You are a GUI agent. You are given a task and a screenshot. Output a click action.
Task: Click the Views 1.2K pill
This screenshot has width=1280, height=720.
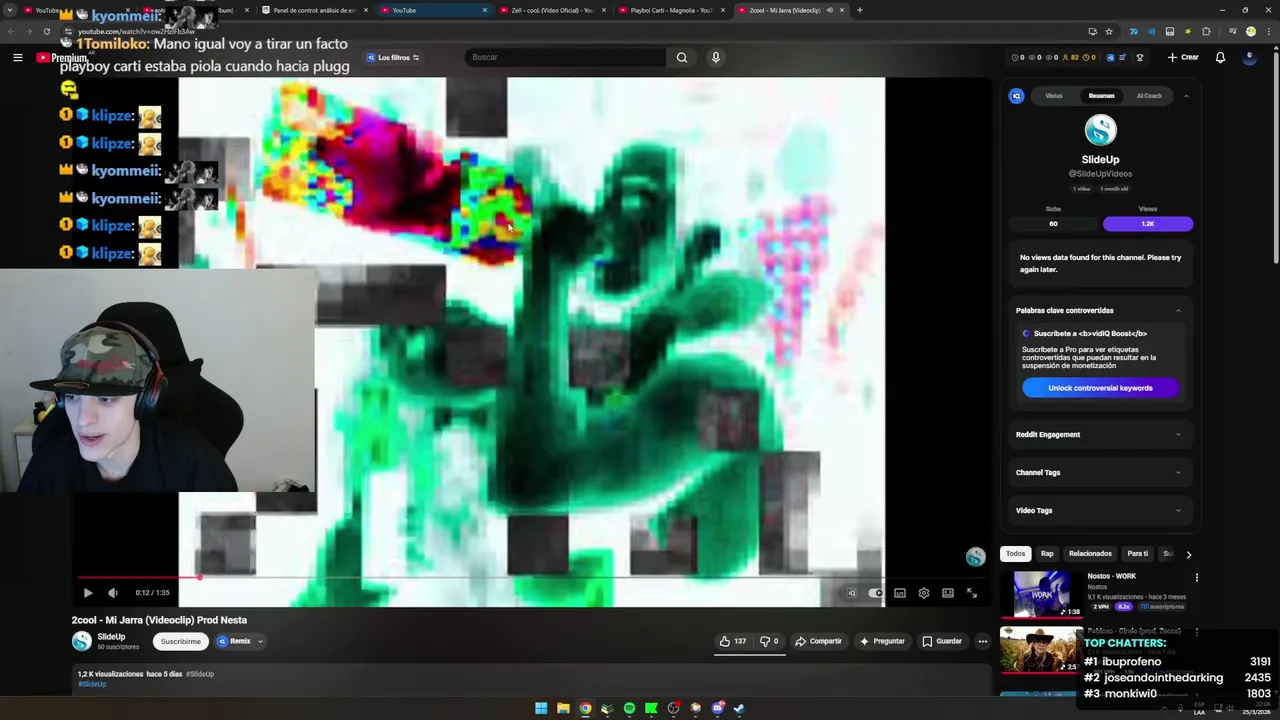[1148, 224]
